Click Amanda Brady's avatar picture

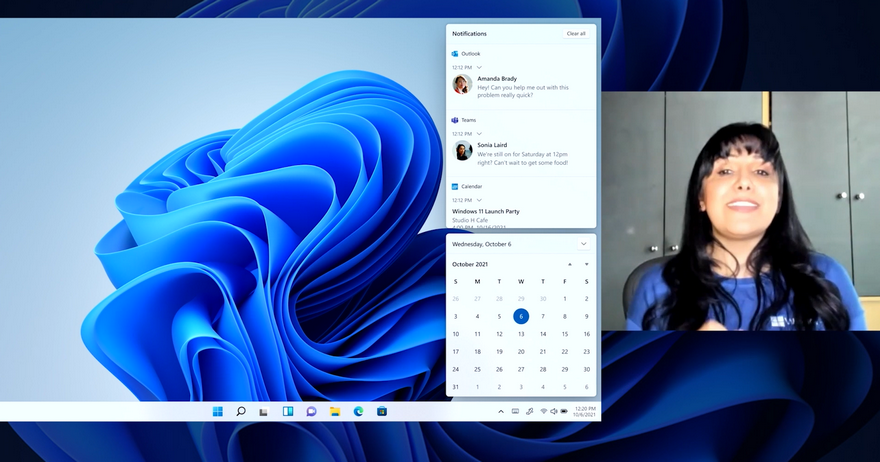(x=462, y=84)
